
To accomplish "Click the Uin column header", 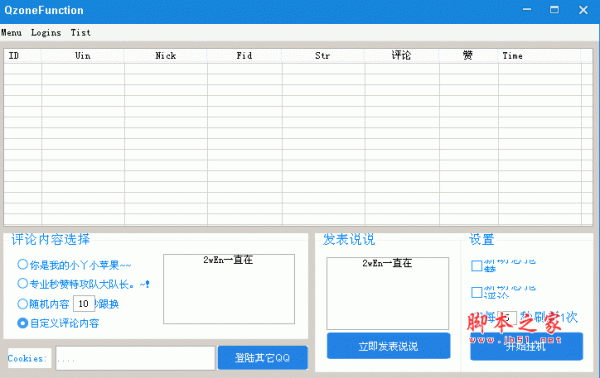I will point(83,56).
